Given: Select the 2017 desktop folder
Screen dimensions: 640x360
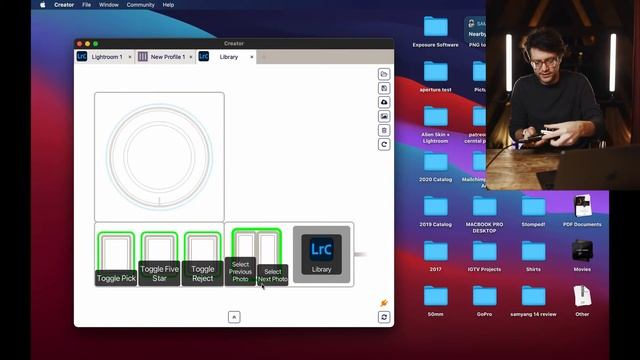Looking at the screenshot, I should [x=436, y=256].
